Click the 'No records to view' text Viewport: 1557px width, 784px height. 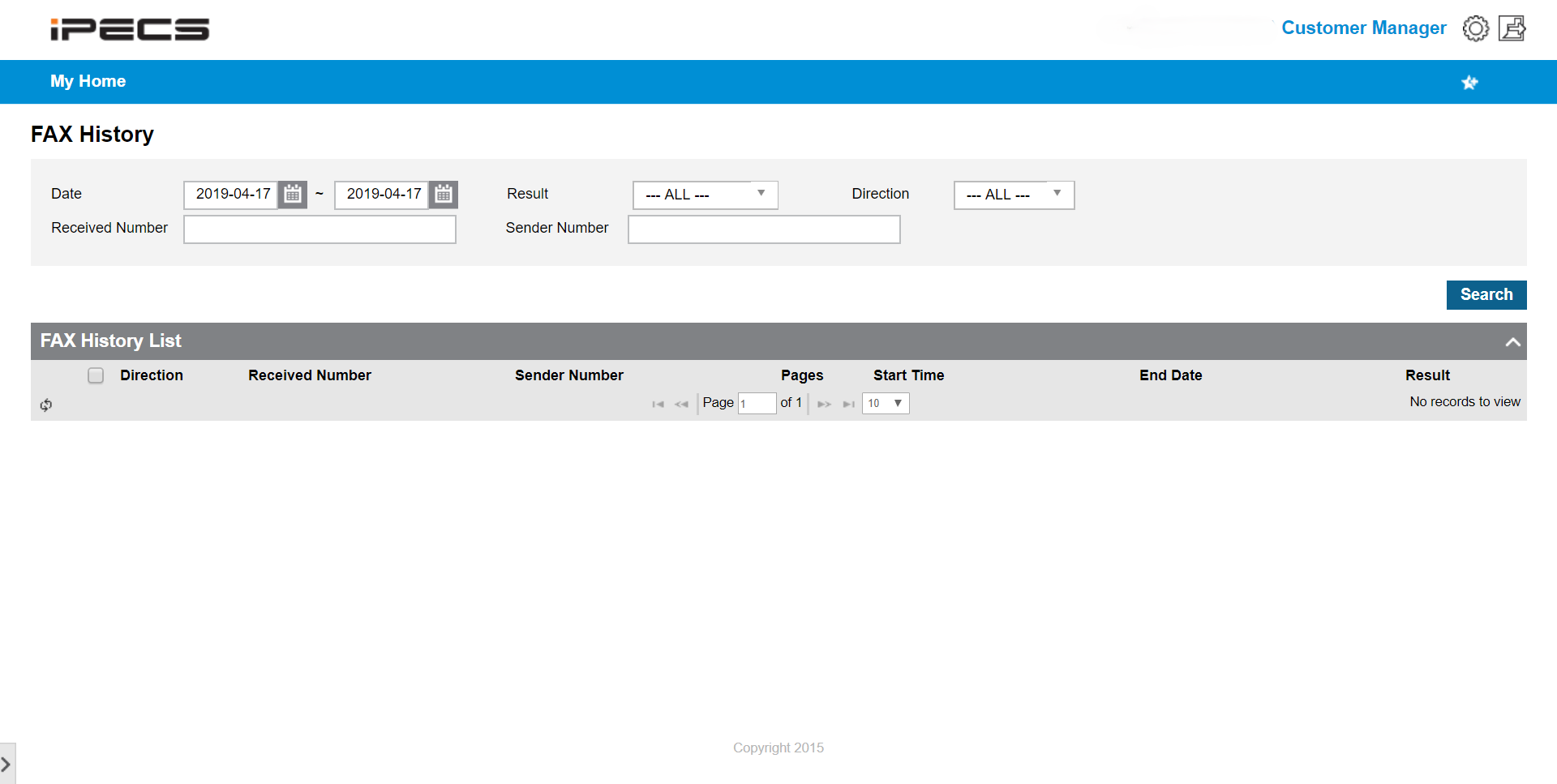coord(1465,402)
